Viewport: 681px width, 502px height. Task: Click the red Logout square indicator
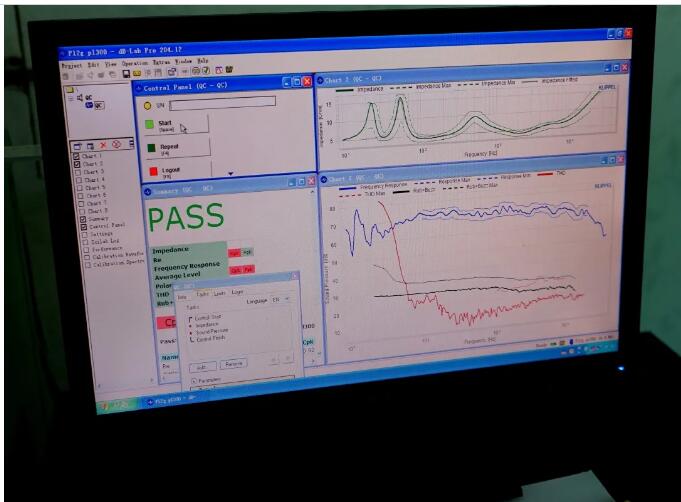click(153, 172)
